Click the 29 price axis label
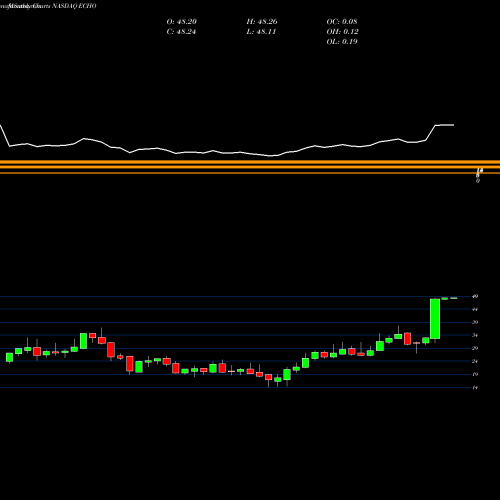 [475, 348]
